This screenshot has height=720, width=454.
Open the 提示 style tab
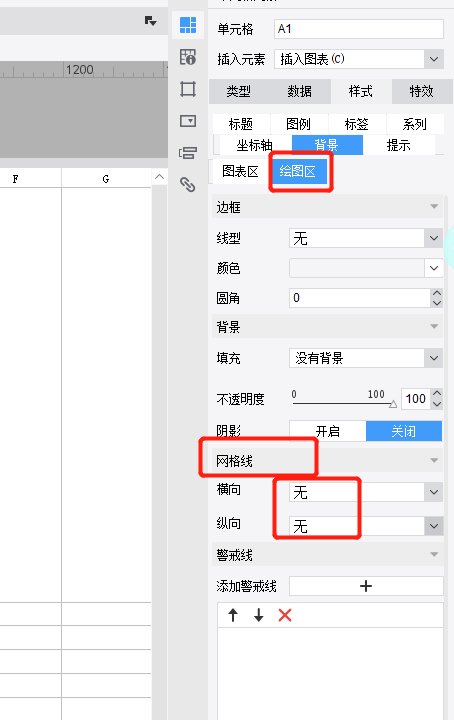coord(399,145)
